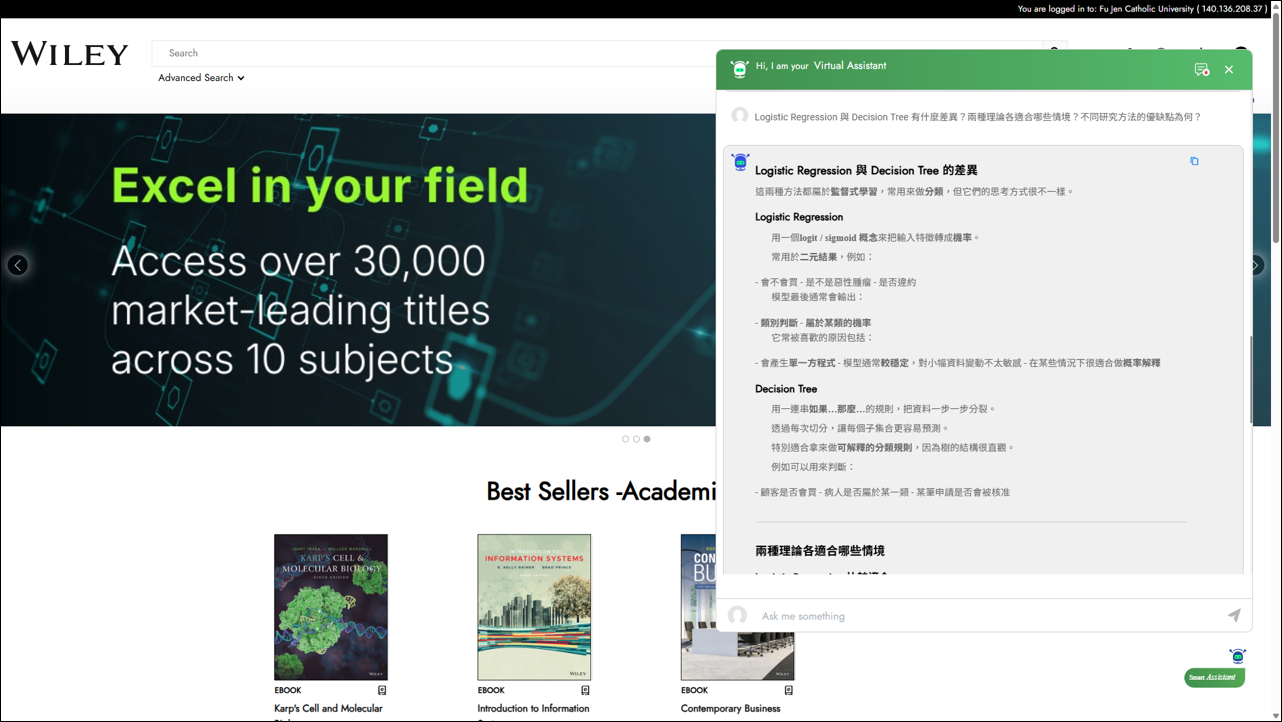The height and width of the screenshot is (722, 1282).
Task: Open Contemporary Business title link
Action: pyautogui.click(x=731, y=709)
